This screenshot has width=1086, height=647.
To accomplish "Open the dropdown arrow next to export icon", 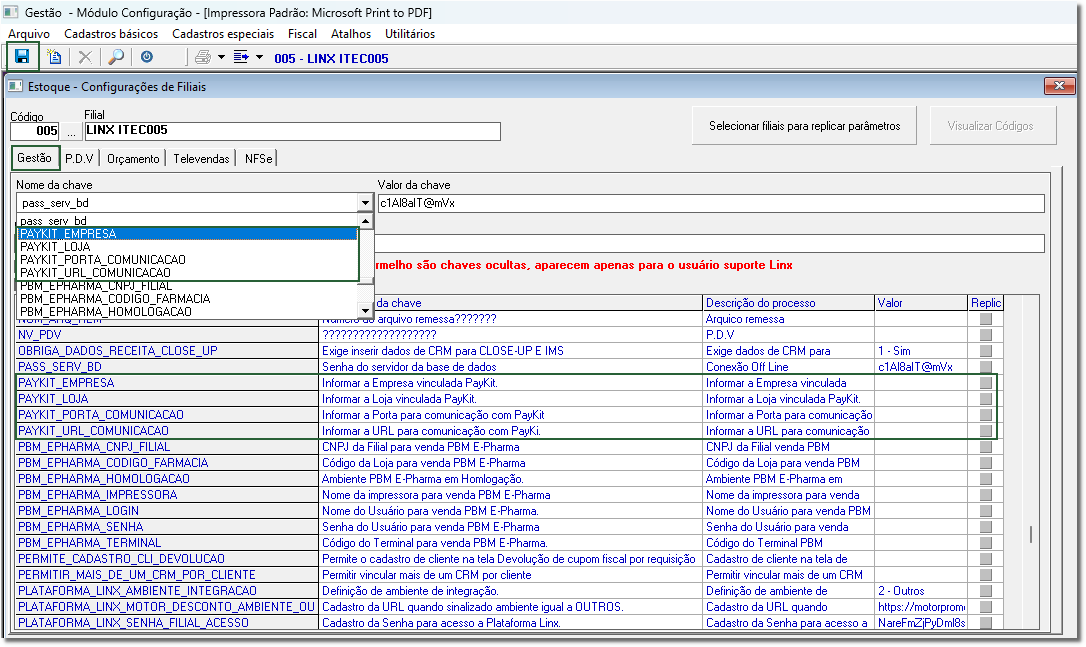I will (260, 57).
